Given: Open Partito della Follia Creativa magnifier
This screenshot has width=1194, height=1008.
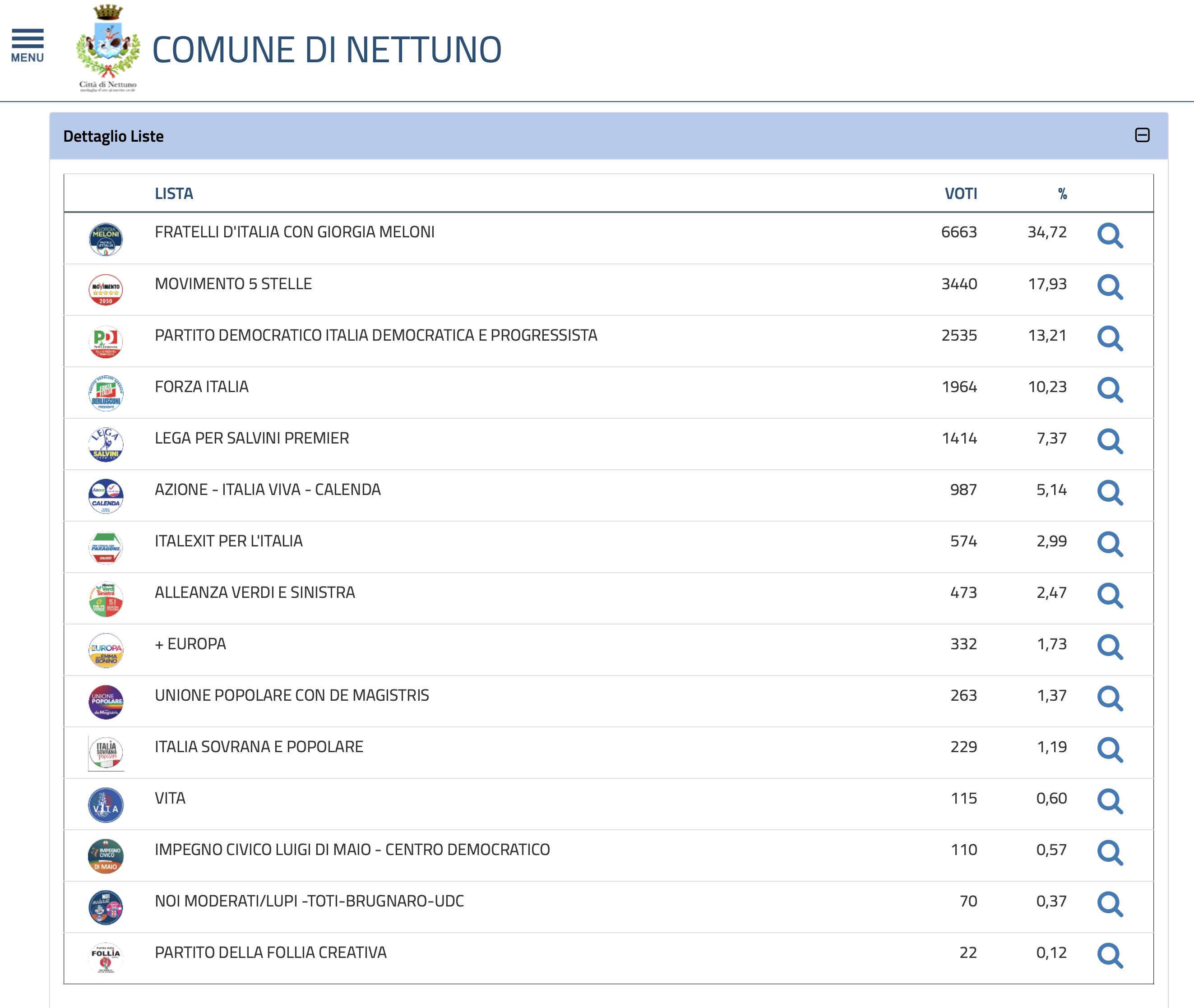Looking at the screenshot, I should point(1110,955).
